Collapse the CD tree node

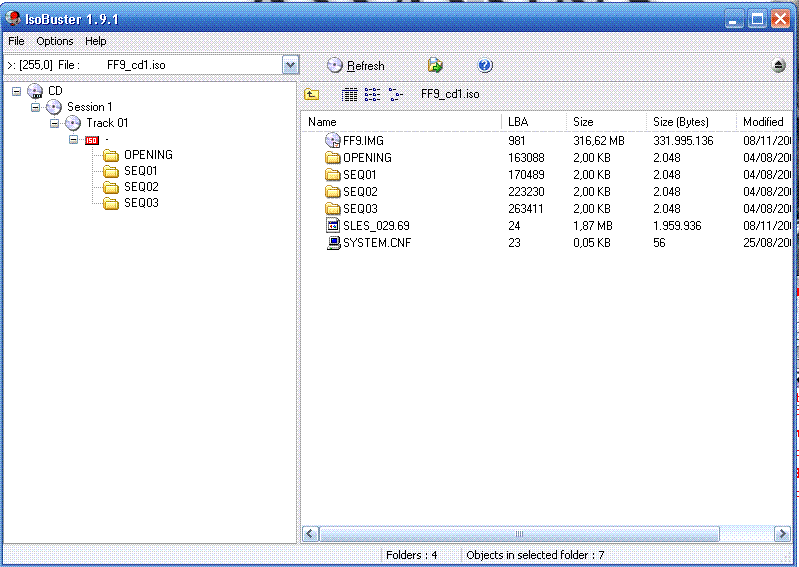17,91
